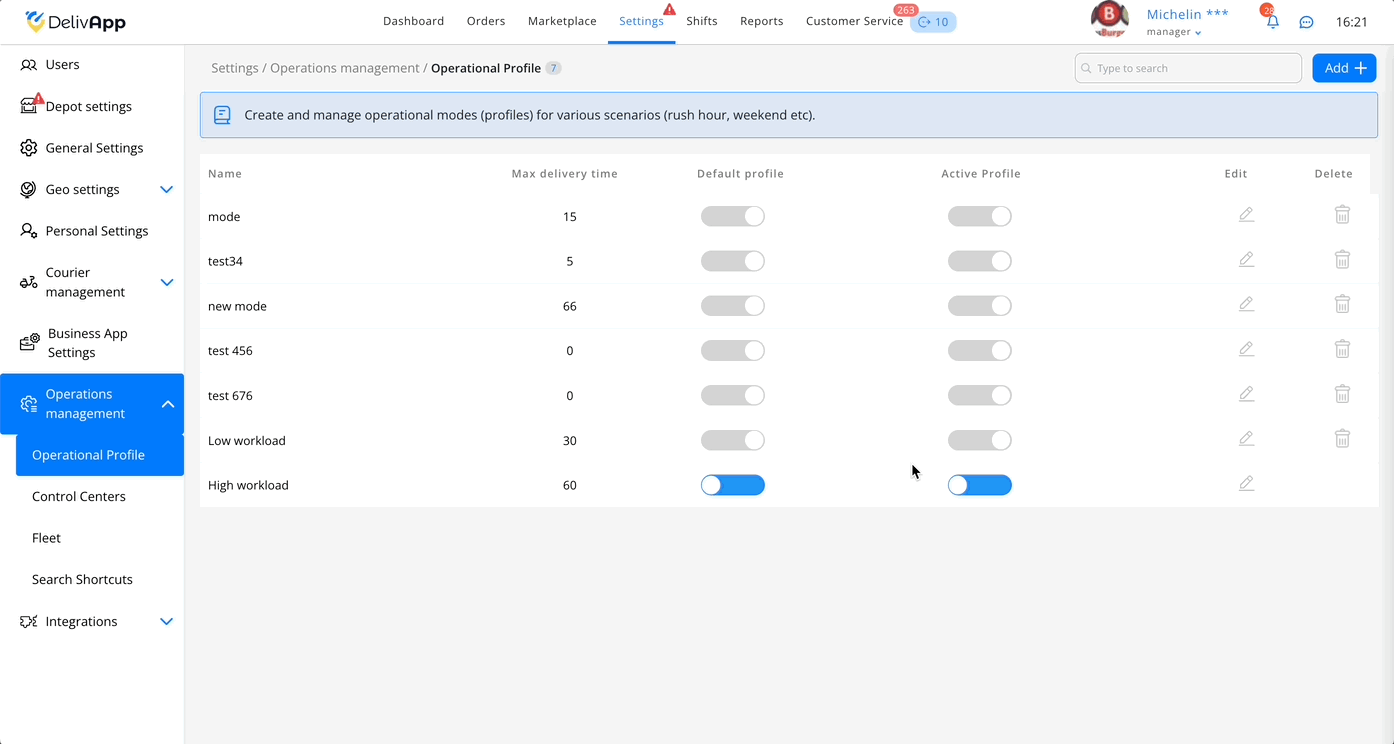Click the 10 pending counter badge
Viewport: 1394px width, 744px height.
coord(933,22)
